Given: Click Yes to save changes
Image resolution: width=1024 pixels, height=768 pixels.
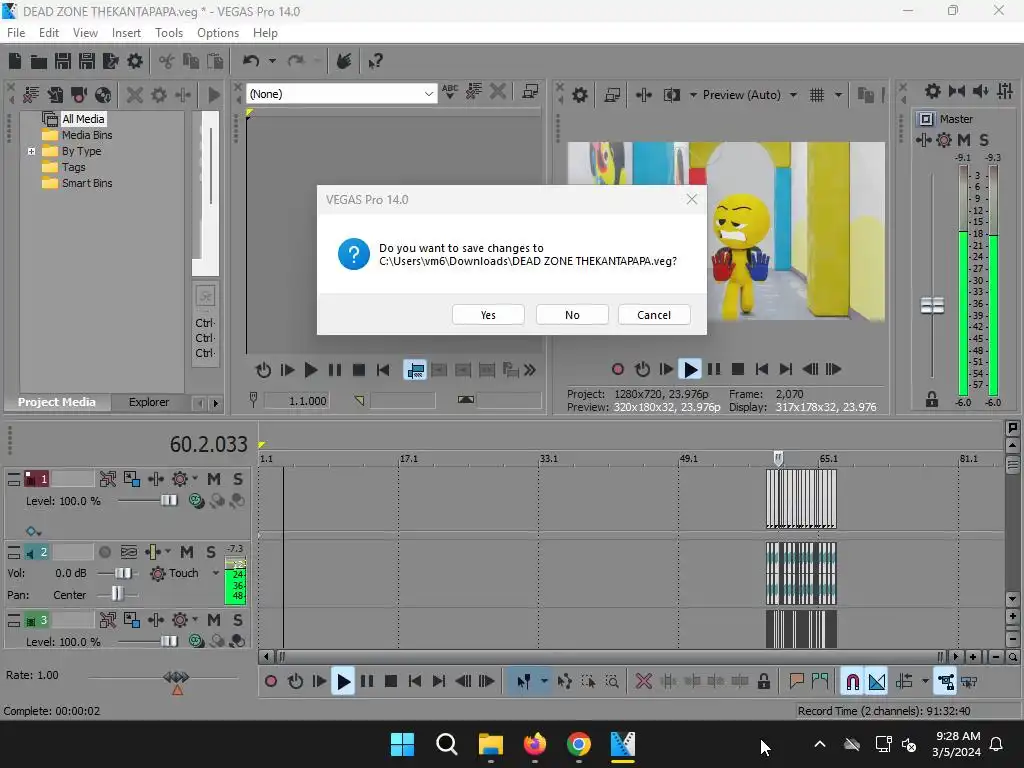Looking at the screenshot, I should click(x=488, y=315).
